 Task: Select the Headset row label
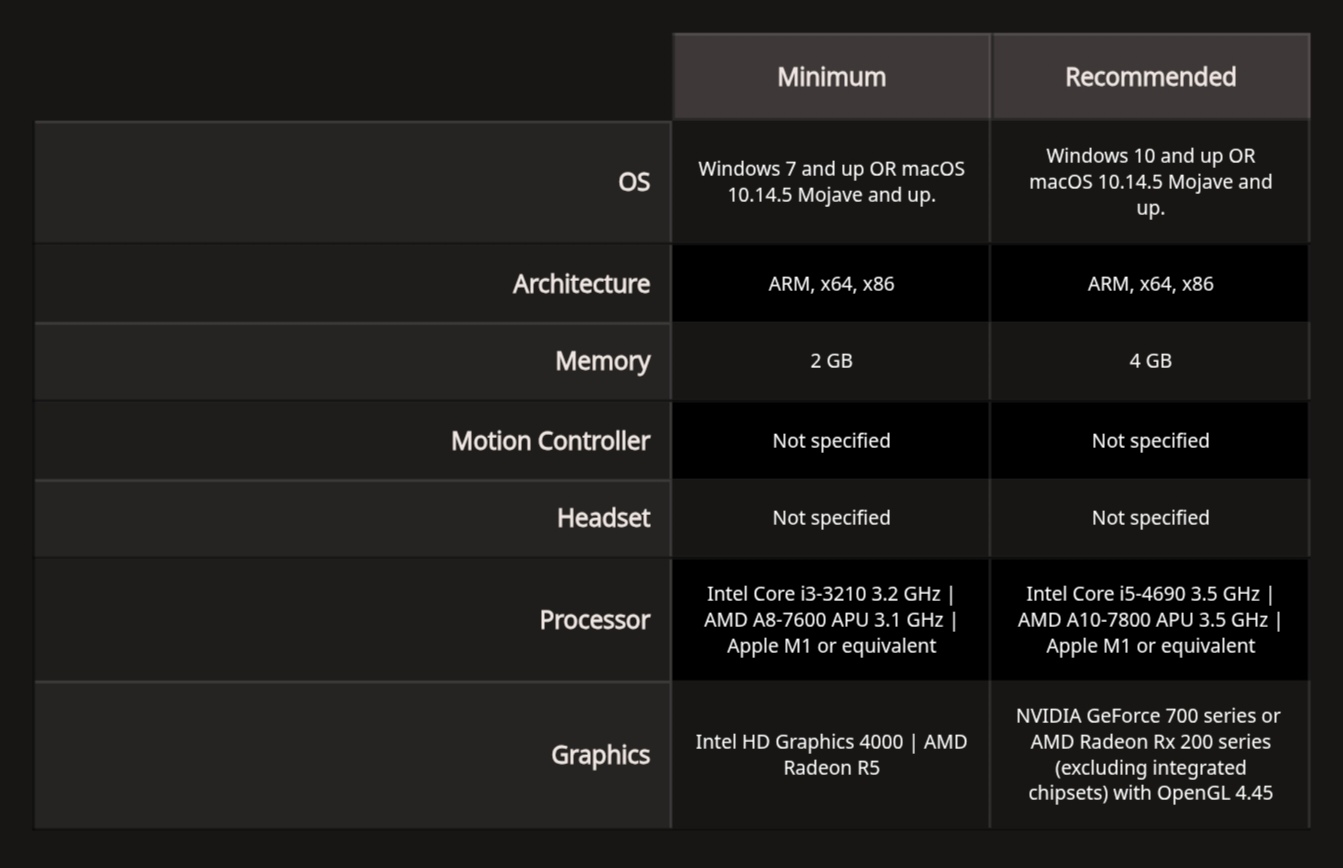603,518
